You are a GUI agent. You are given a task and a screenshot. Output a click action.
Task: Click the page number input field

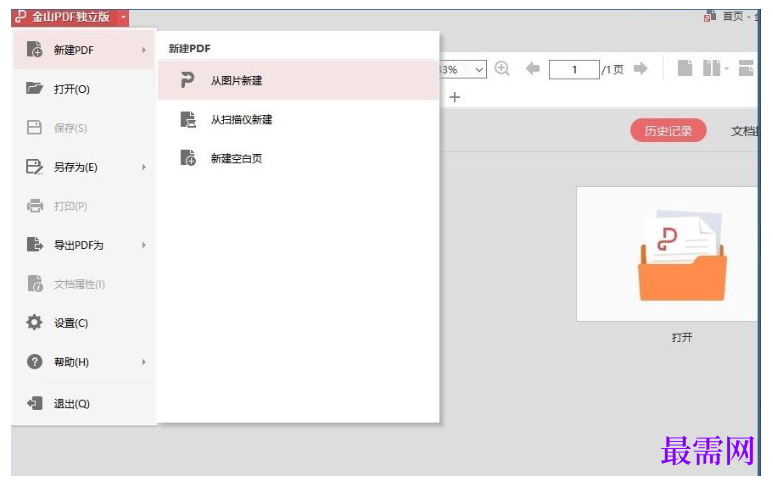point(574,69)
